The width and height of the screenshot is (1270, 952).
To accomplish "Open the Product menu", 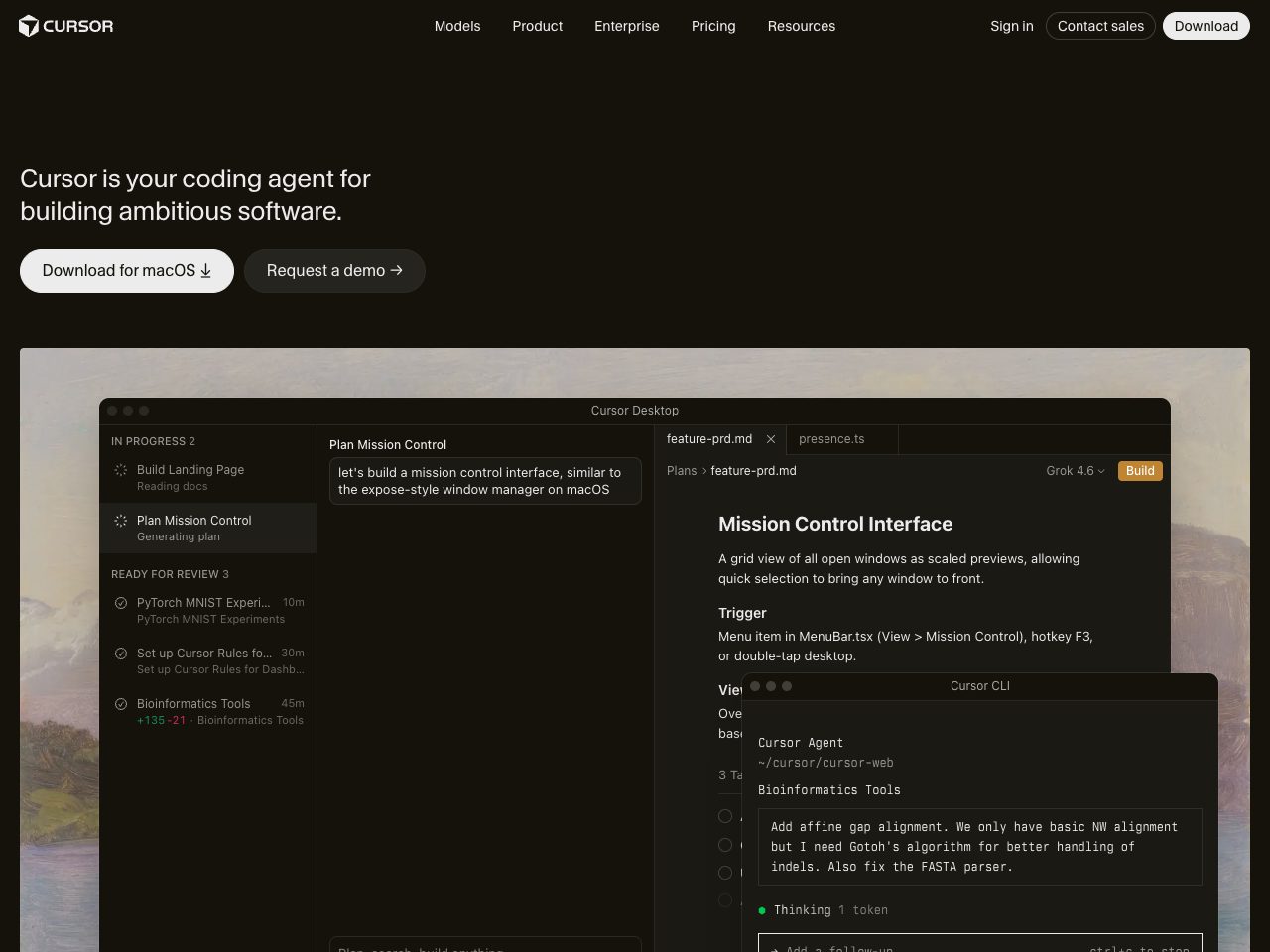I will [538, 26].
